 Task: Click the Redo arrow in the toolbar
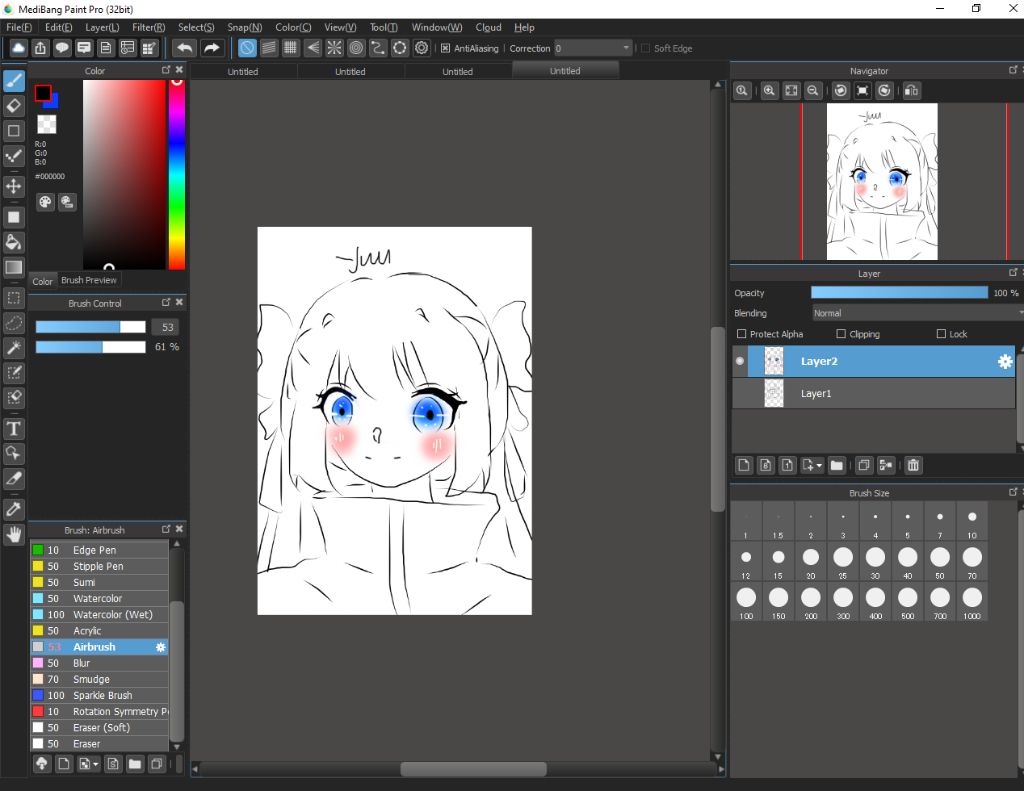point(211,48)
